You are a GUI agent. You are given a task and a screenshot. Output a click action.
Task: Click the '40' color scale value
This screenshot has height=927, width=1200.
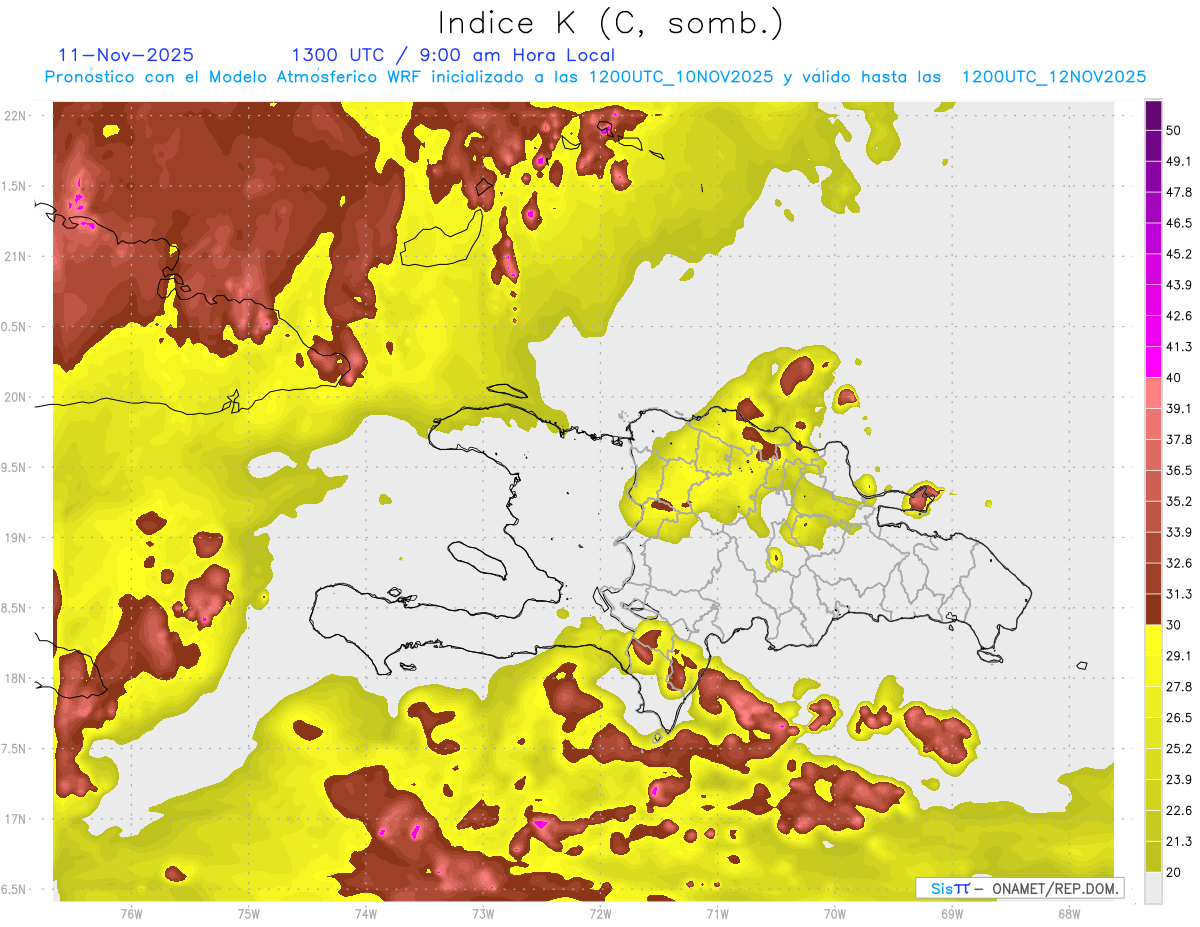tap(1174, 377)
